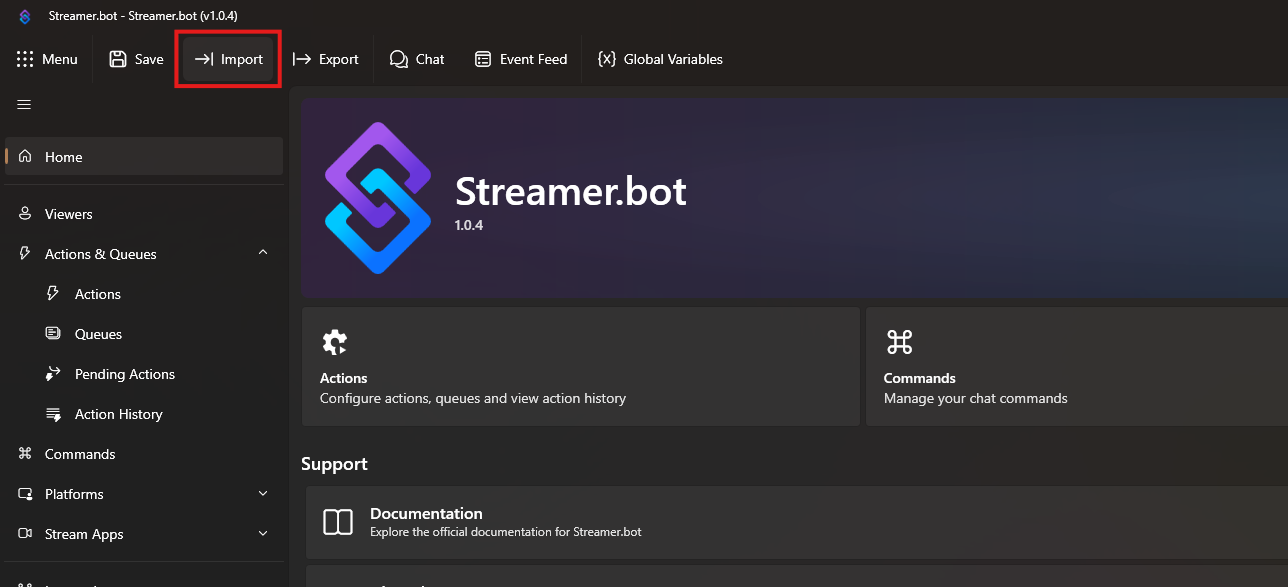The height and width of the screenshot is (587, 1288).
Task: Open the Menu grid icon
Action: (x=25, y=60)
